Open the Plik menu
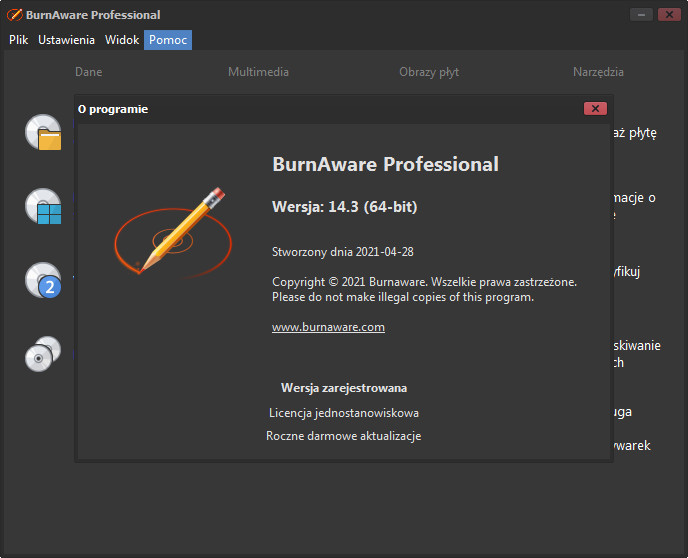This screenshot has width=688, height=558. click(18, 40)
